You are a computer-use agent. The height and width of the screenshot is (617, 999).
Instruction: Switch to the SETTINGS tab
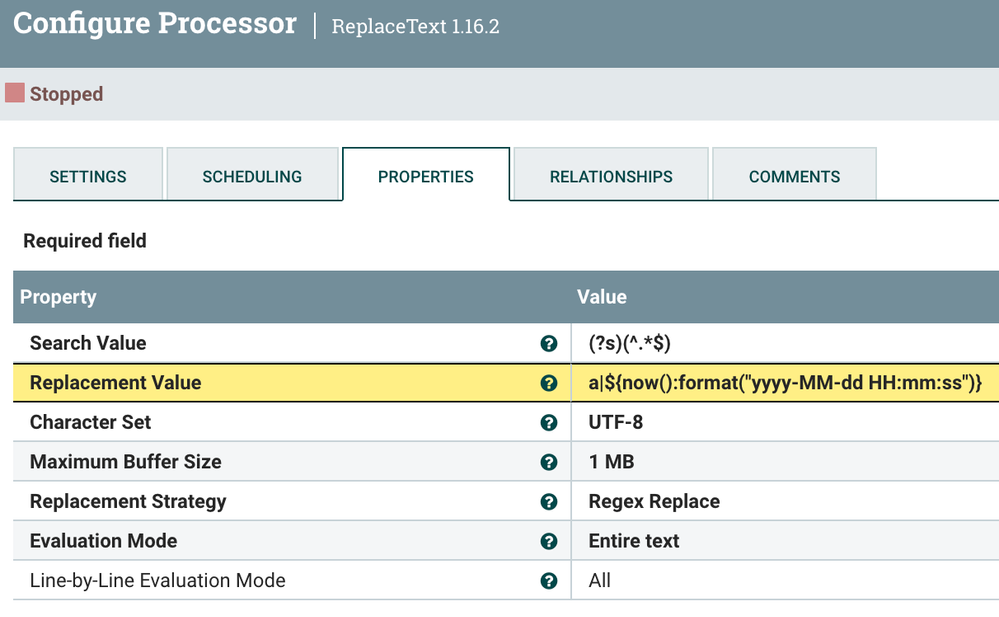(x=88, y=175)
